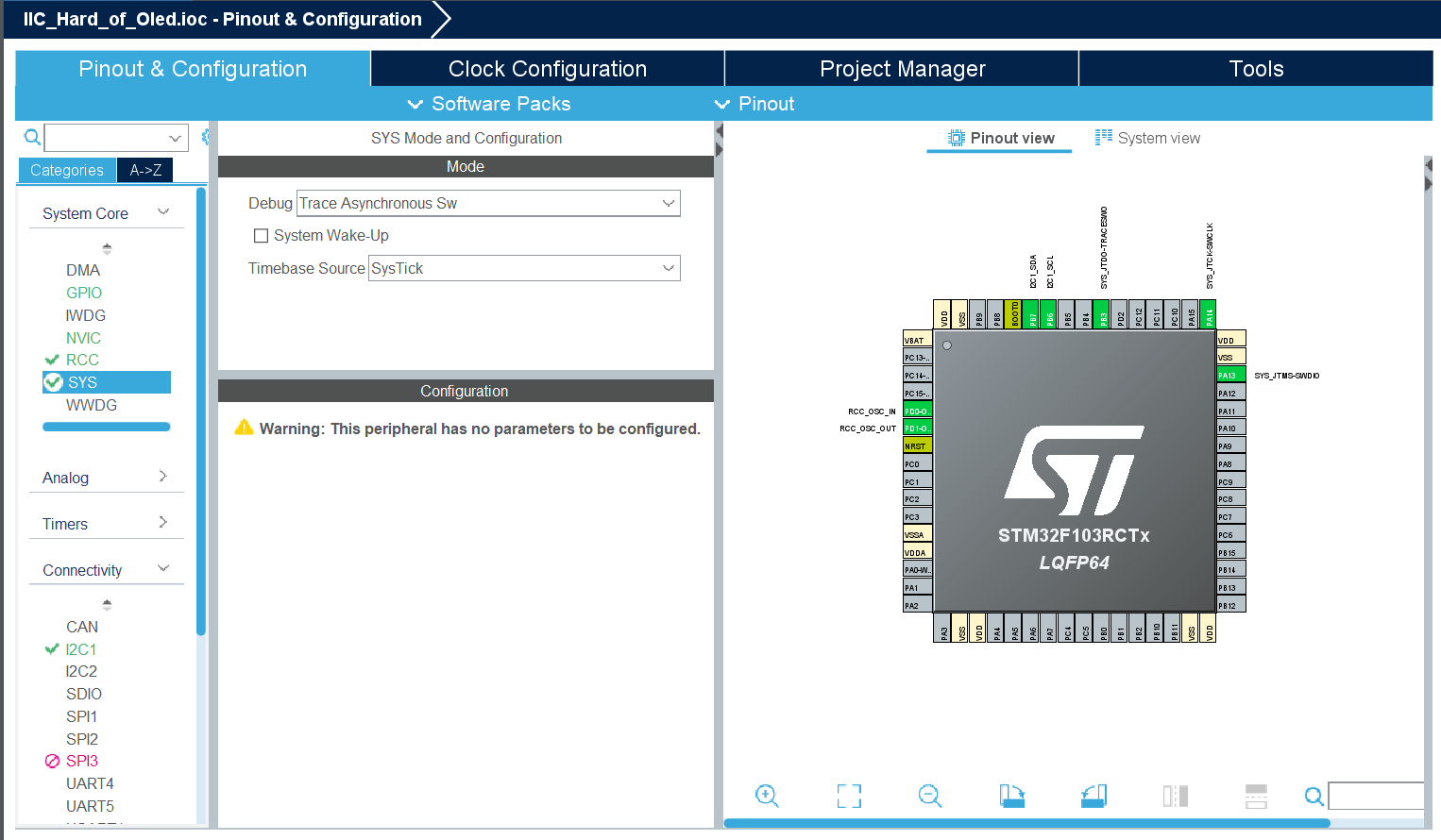Click the pinout view horizontal scrollbar
Screen dimensions: 1441x840
pyautogui.click(x=1027, y=823)
